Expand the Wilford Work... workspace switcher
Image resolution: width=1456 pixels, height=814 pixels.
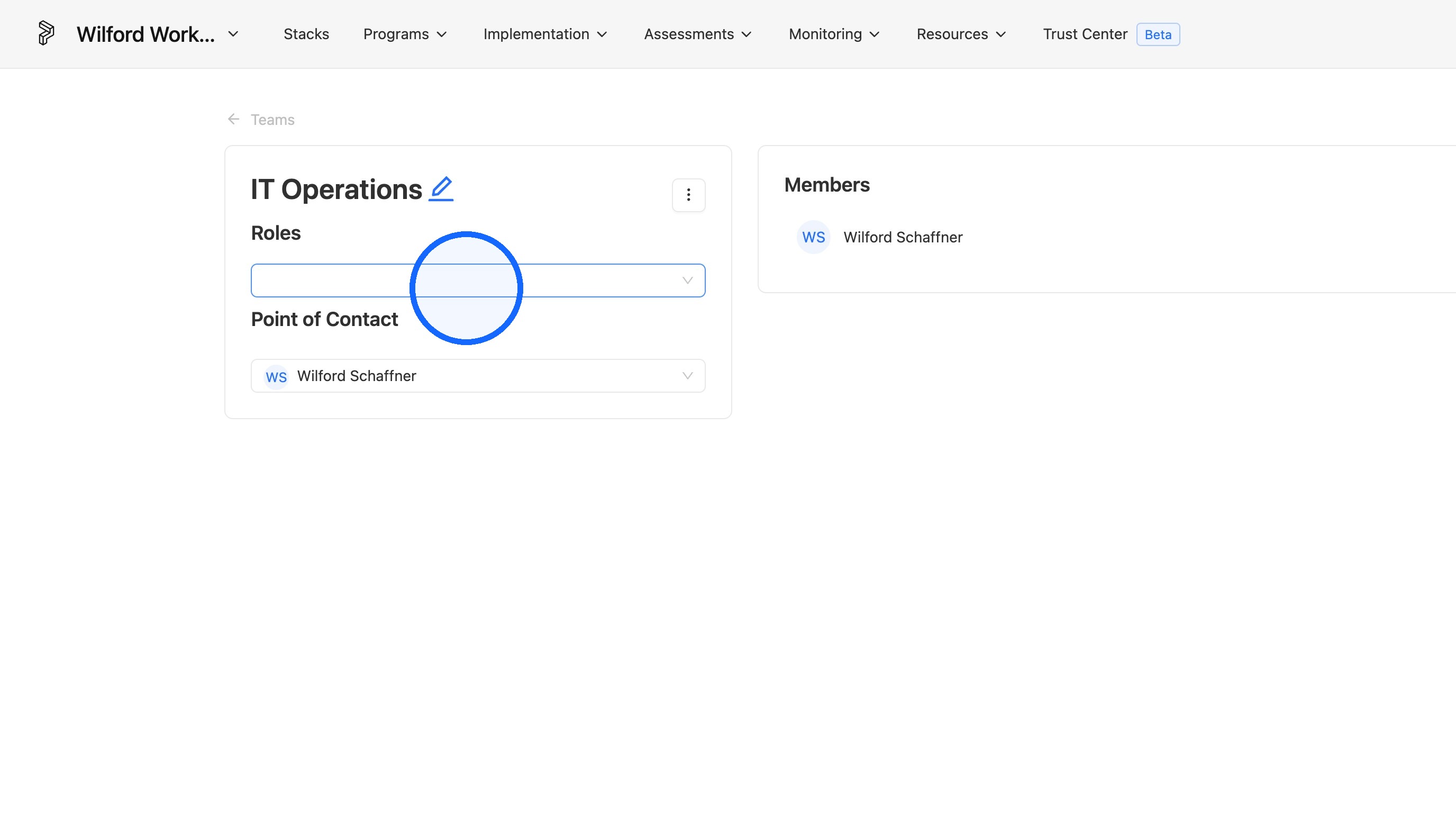point(233,34)
